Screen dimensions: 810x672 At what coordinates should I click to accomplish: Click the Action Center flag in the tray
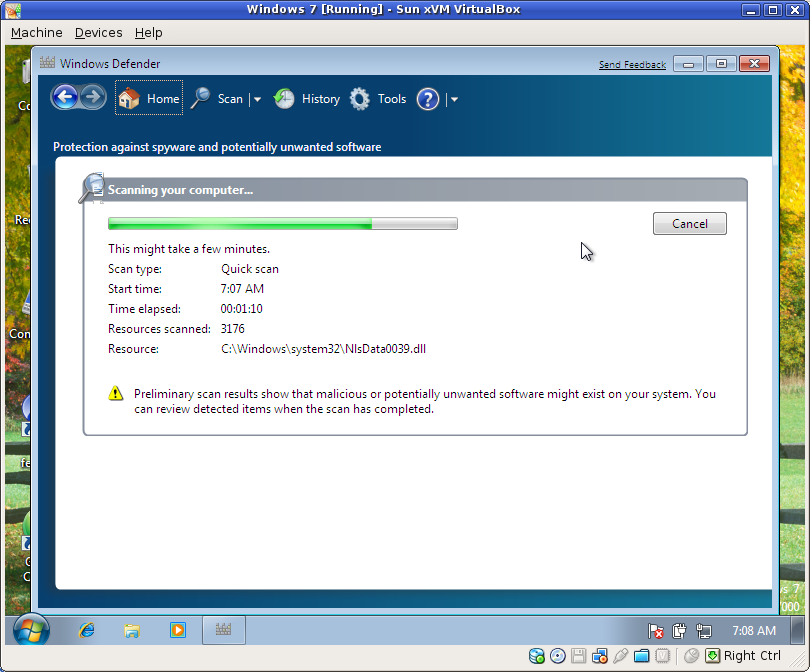pyautogui.click(x=656, y=630)
